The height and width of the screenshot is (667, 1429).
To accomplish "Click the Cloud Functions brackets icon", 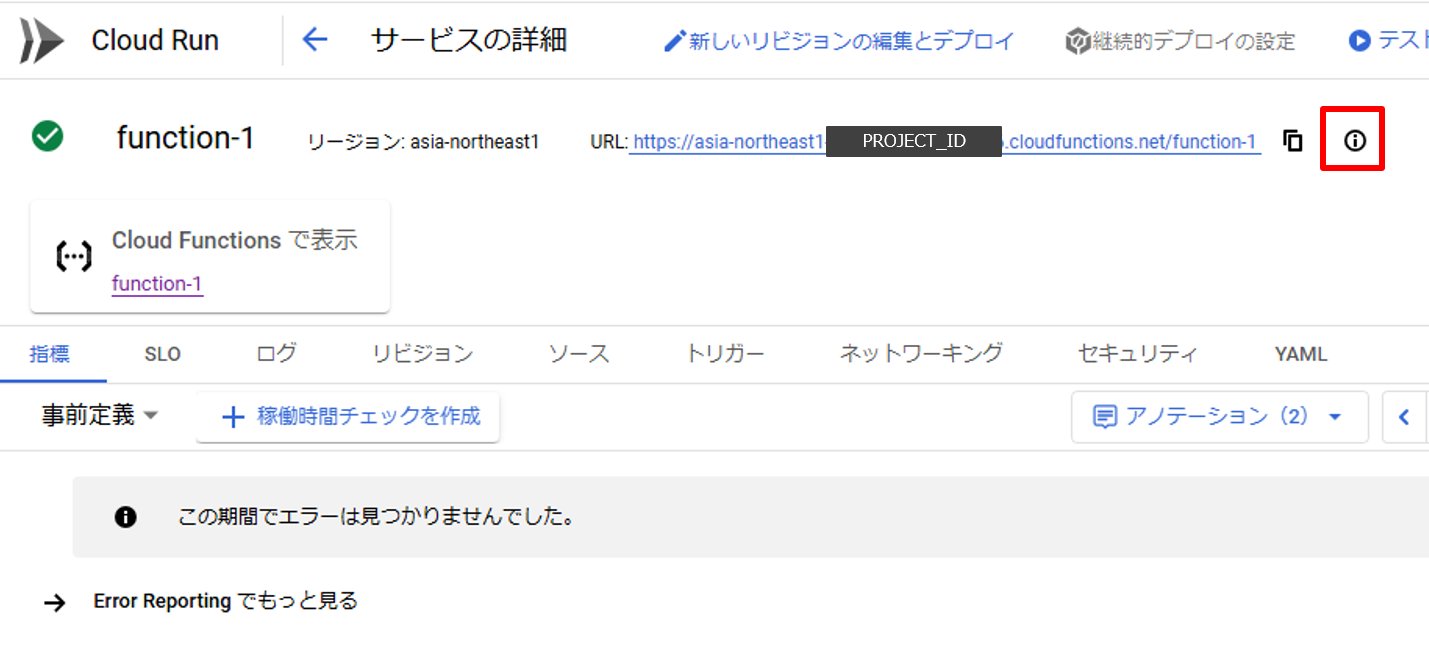I will pyautogui.click(x=73, y=257).
